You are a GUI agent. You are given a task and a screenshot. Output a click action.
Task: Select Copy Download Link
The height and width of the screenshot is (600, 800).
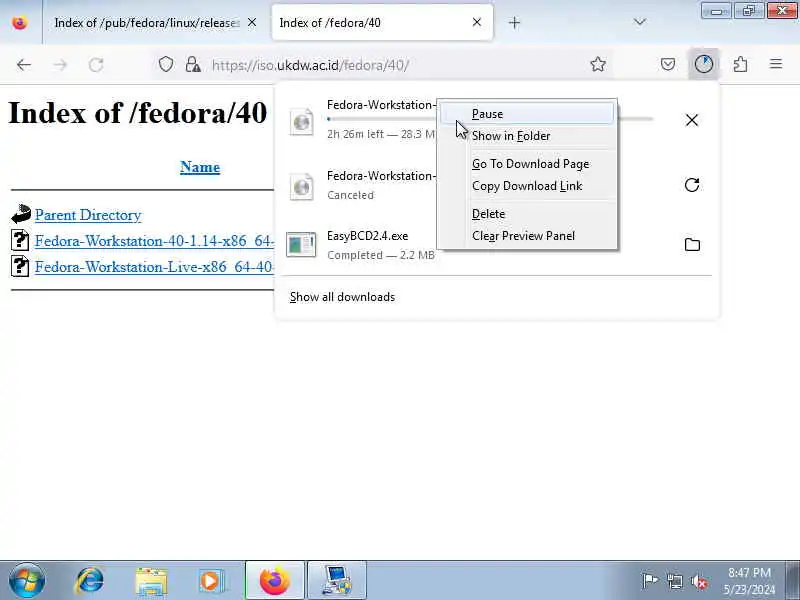point(527,186)
